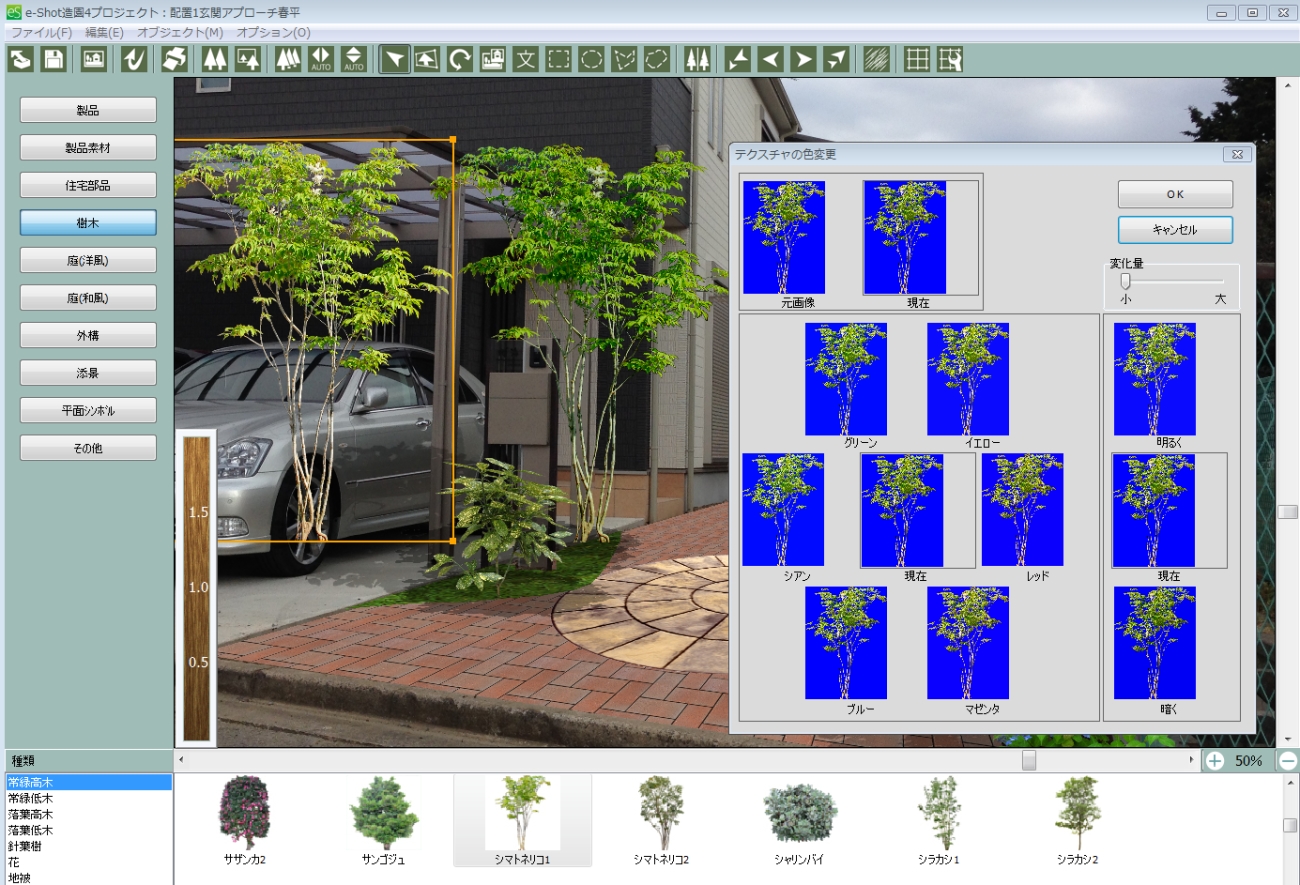
Task: Click the right-pointing triangle toolbar icon
Action: point(803,59)
